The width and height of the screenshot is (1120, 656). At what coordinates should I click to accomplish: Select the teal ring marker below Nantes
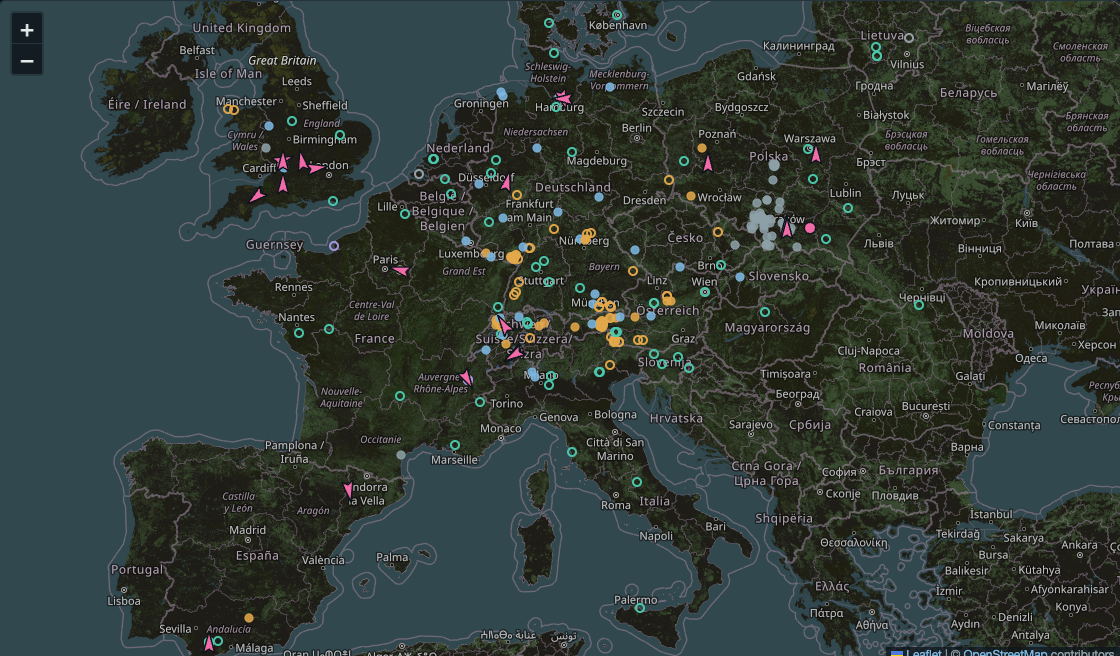(x=299, y=333)
